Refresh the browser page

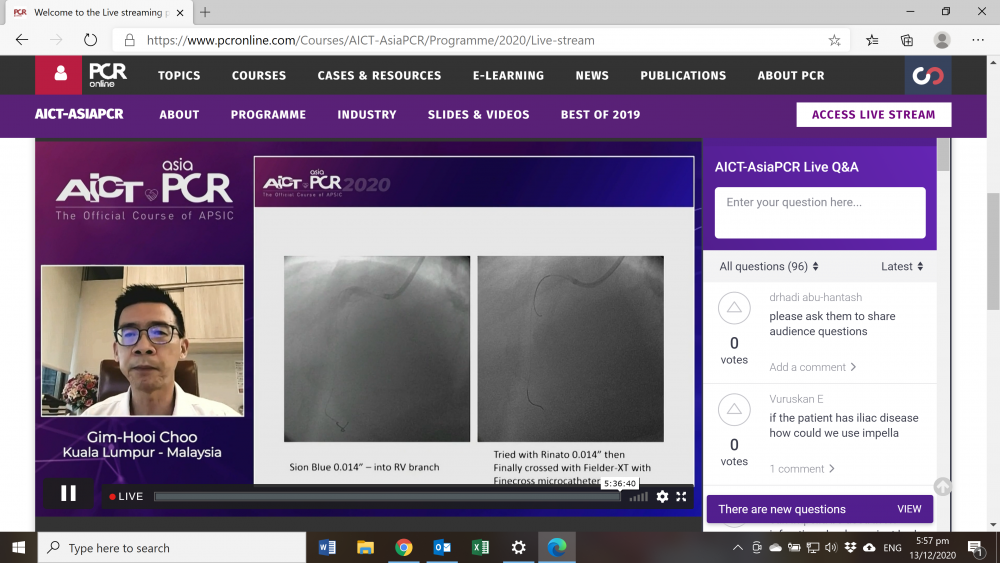click(91, 40)
